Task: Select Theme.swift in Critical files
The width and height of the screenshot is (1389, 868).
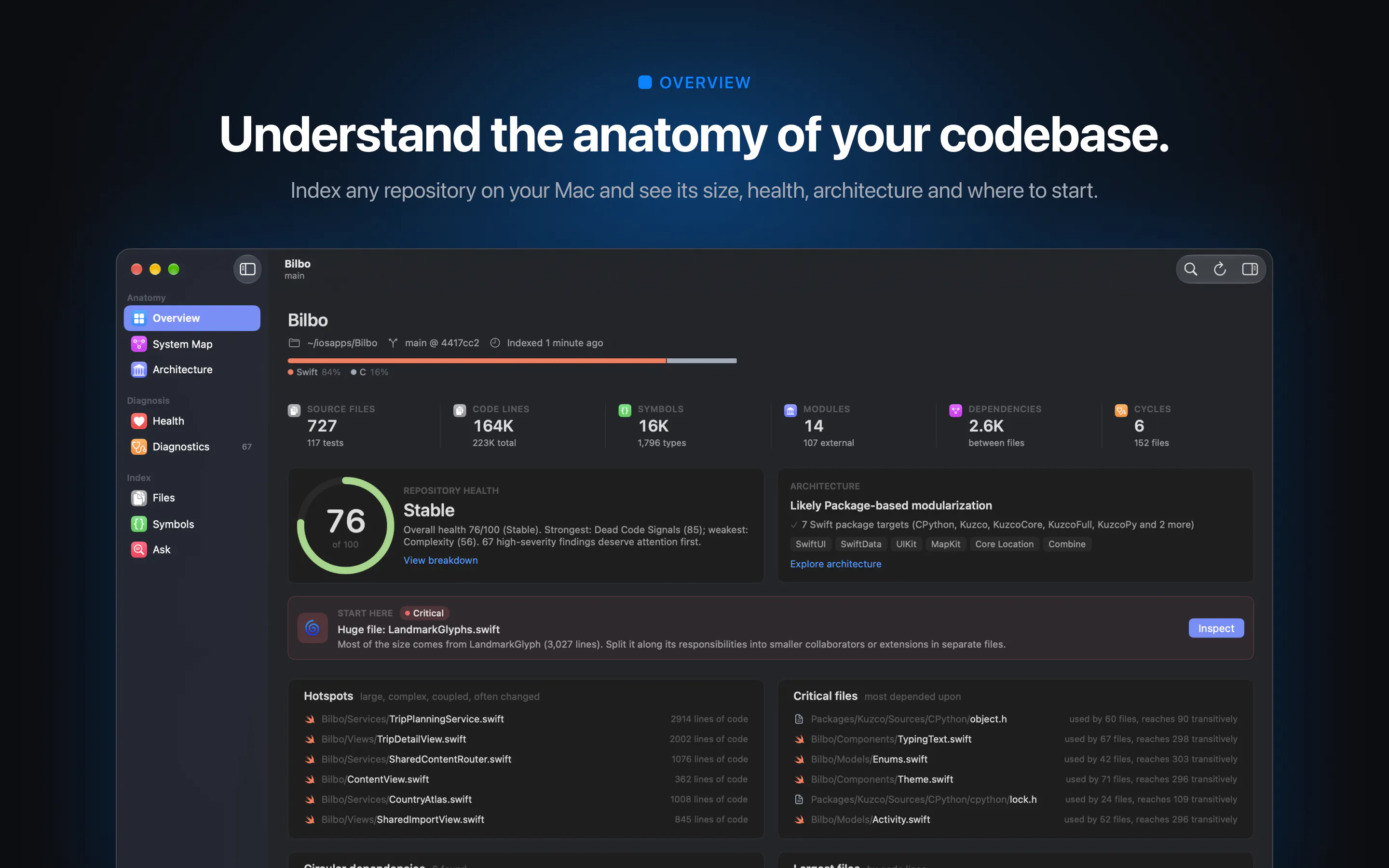Action: coord(1015,779)
